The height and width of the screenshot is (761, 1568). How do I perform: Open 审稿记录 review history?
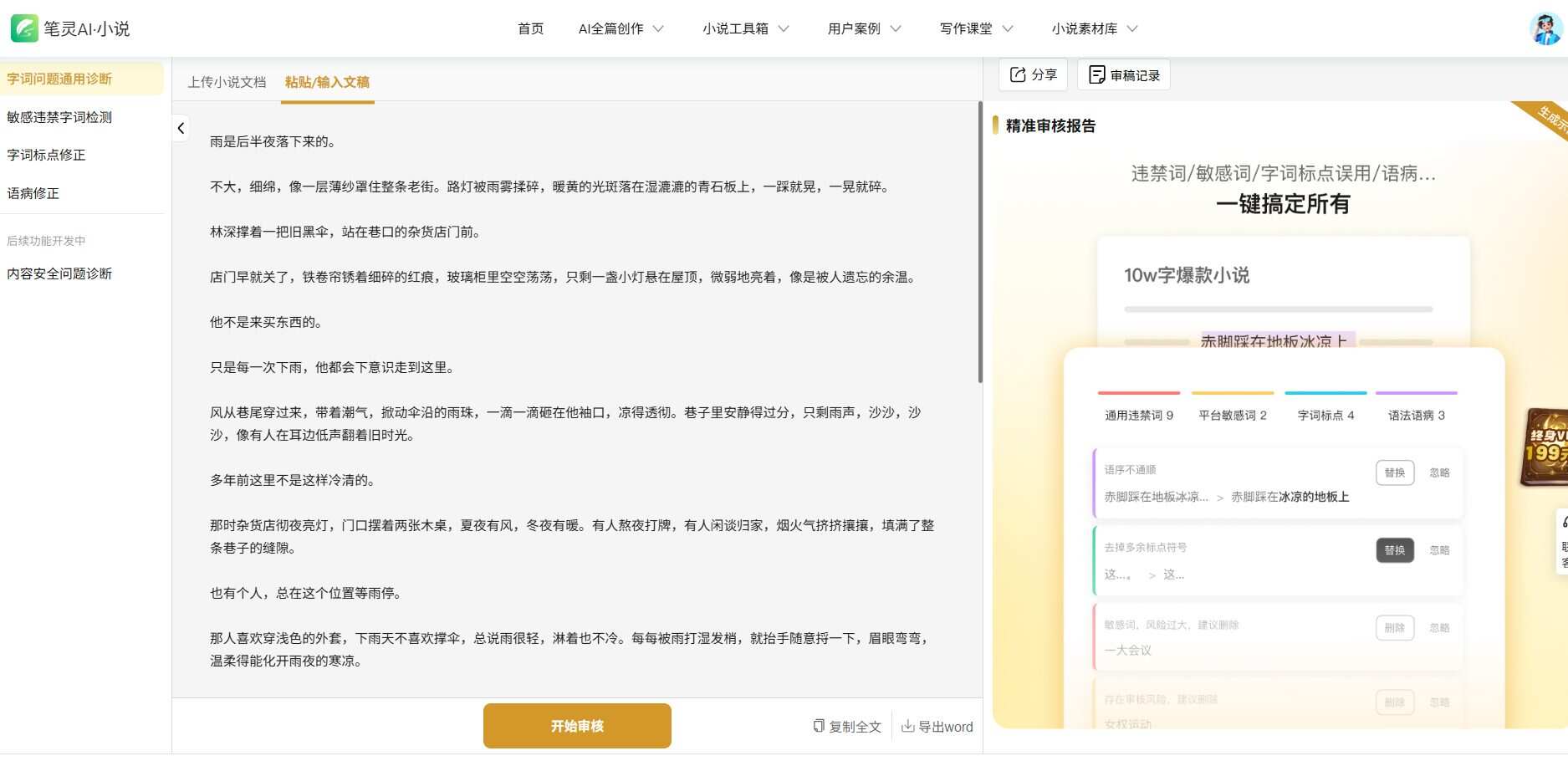pos(1124,75)
